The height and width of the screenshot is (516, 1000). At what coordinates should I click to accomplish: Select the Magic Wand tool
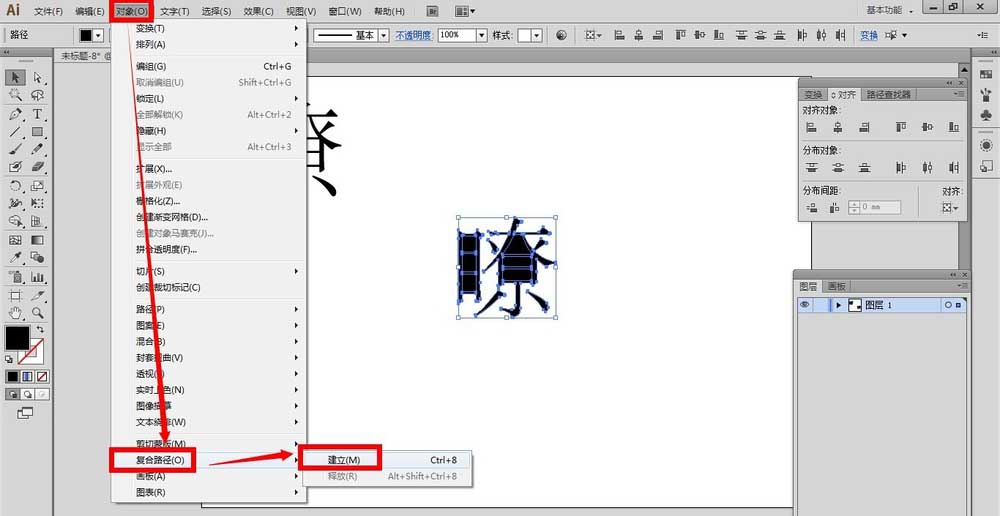(x=16, y=96)
